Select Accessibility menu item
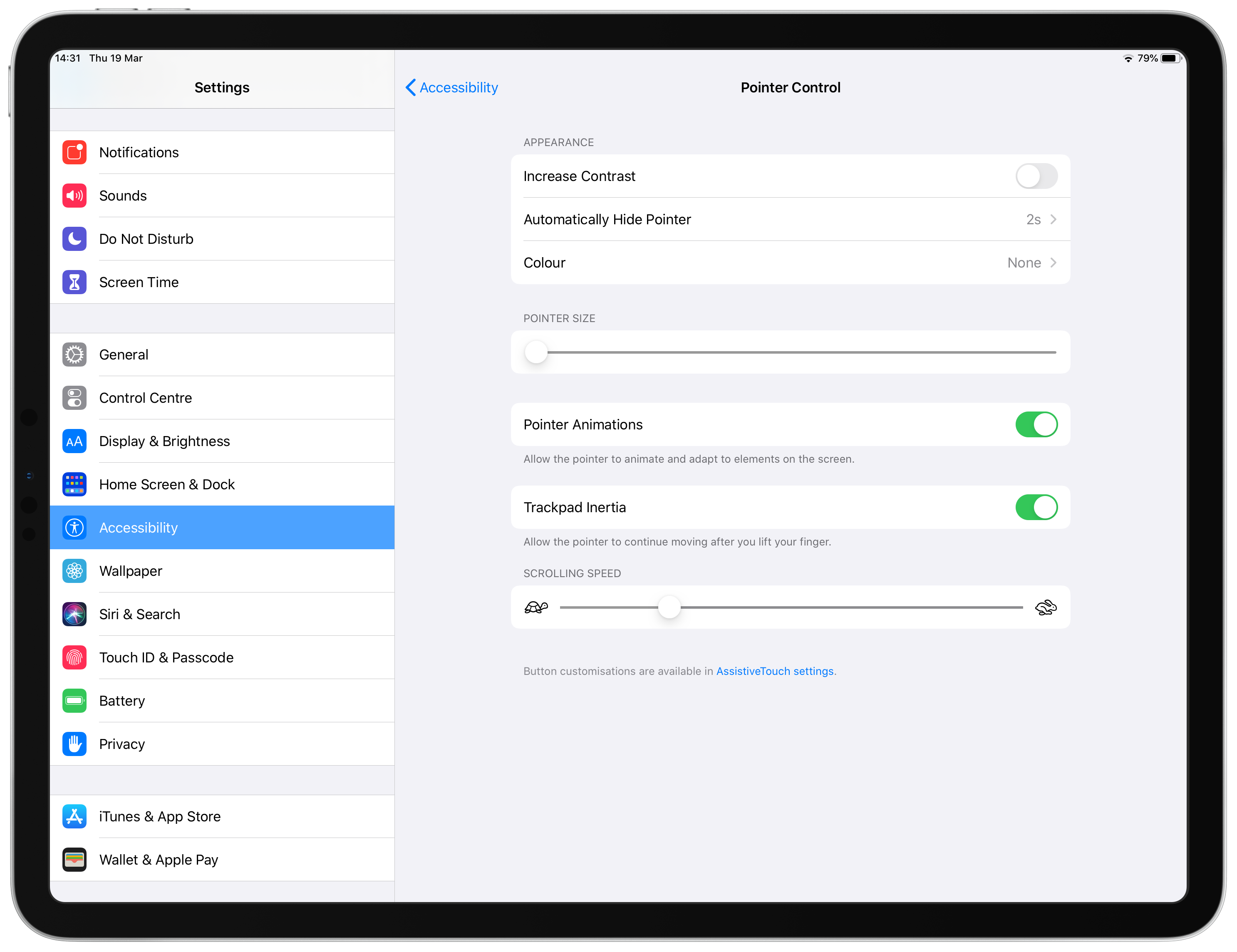Screen dimensions: 1237x952 point(222,527)
